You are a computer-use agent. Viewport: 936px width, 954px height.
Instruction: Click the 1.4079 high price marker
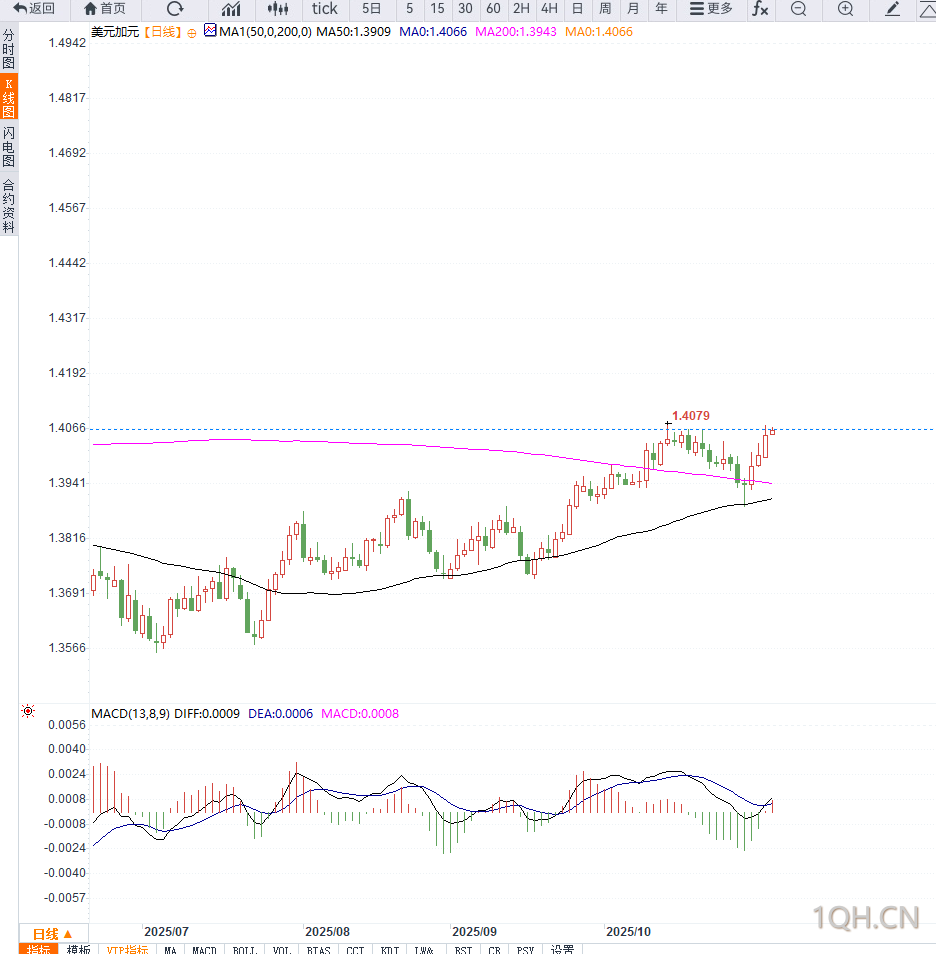(x=691, y=416)
